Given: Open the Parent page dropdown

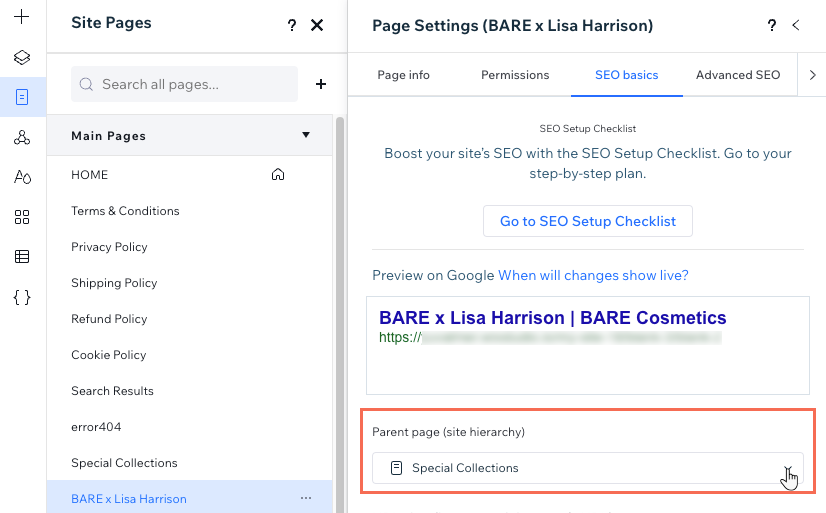Looking at the screenshot, I should pyautogui.click(x=588, y=468).
